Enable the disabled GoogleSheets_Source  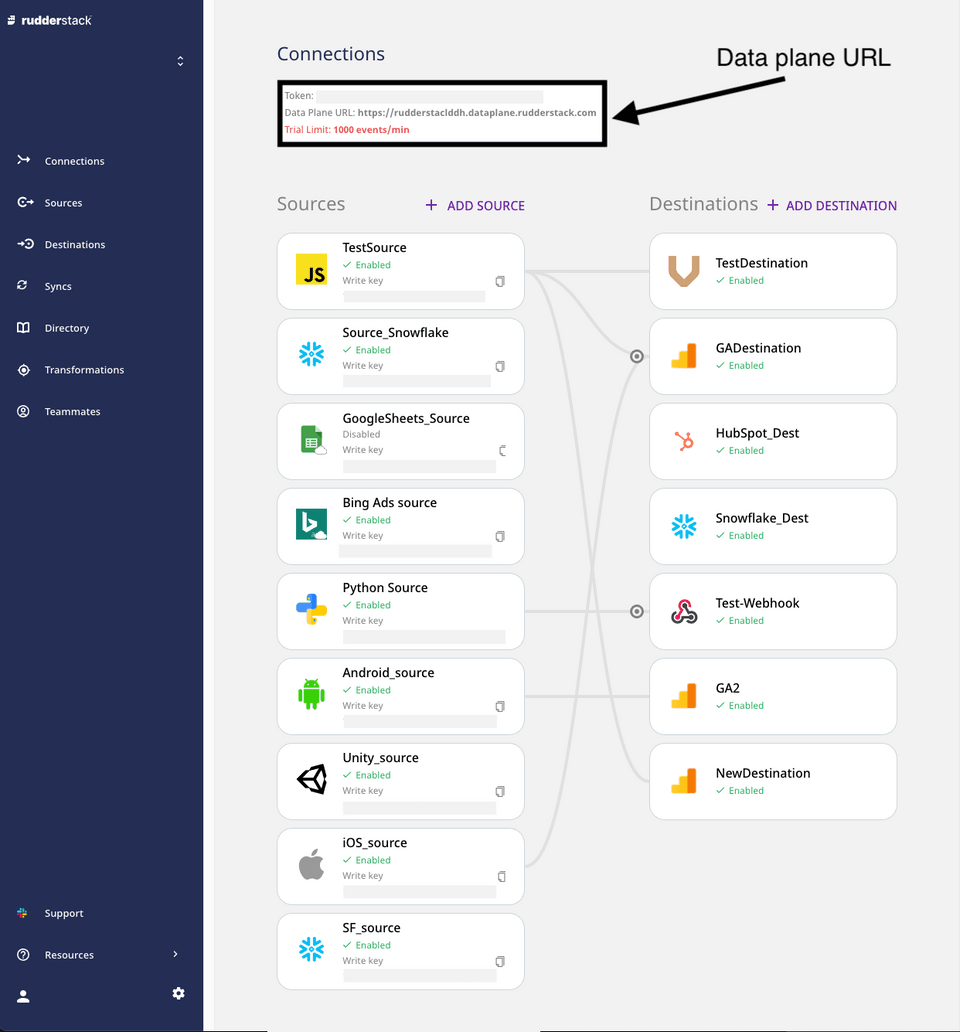(x=361, y=435)
